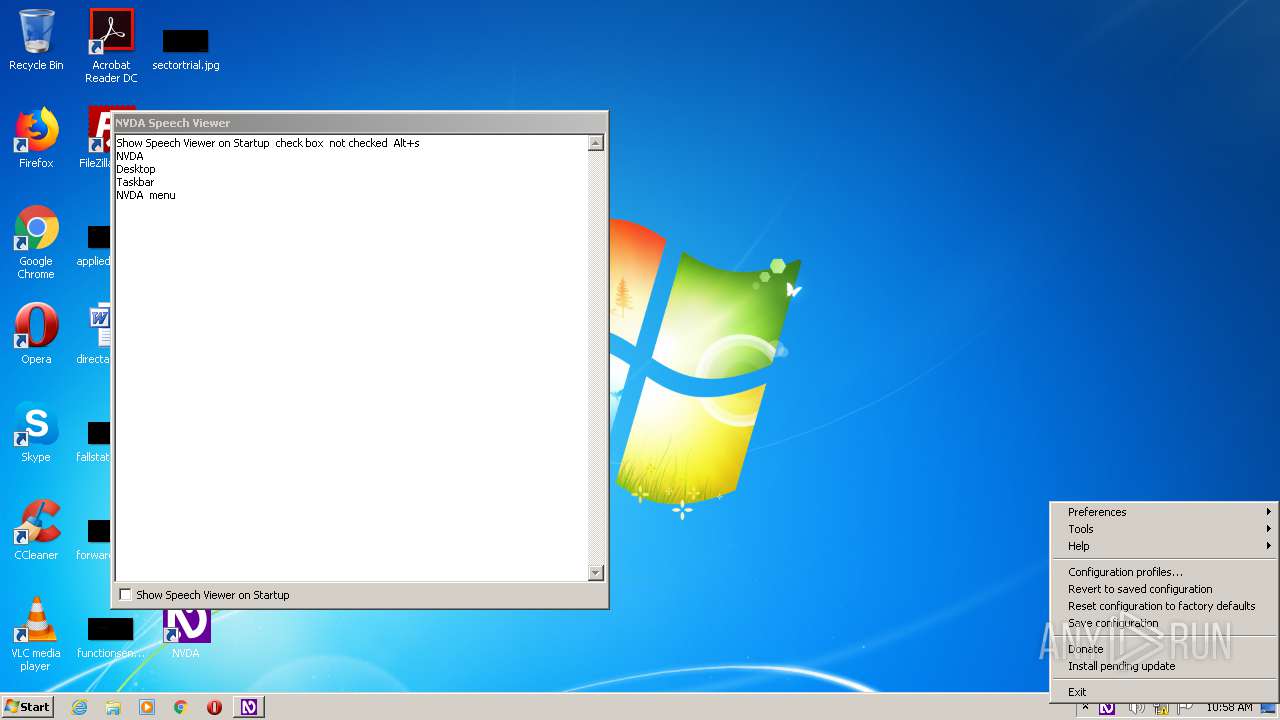Viewport: 1280px width, 720px height.
Task: Click the Start button
Action: pyautogui.click(x=27, y=707)
